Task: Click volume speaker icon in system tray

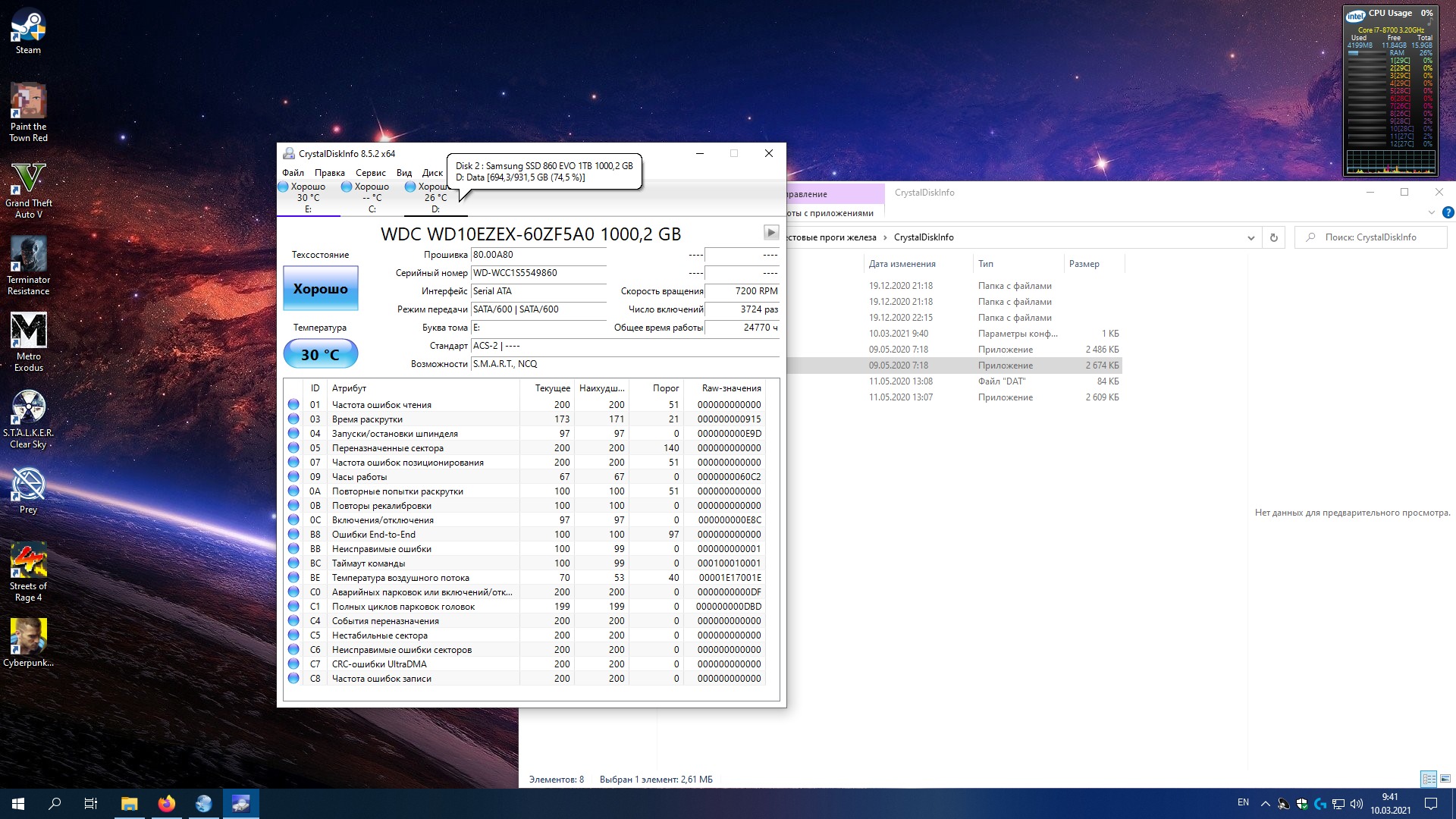Action: tap(1357, 804)
